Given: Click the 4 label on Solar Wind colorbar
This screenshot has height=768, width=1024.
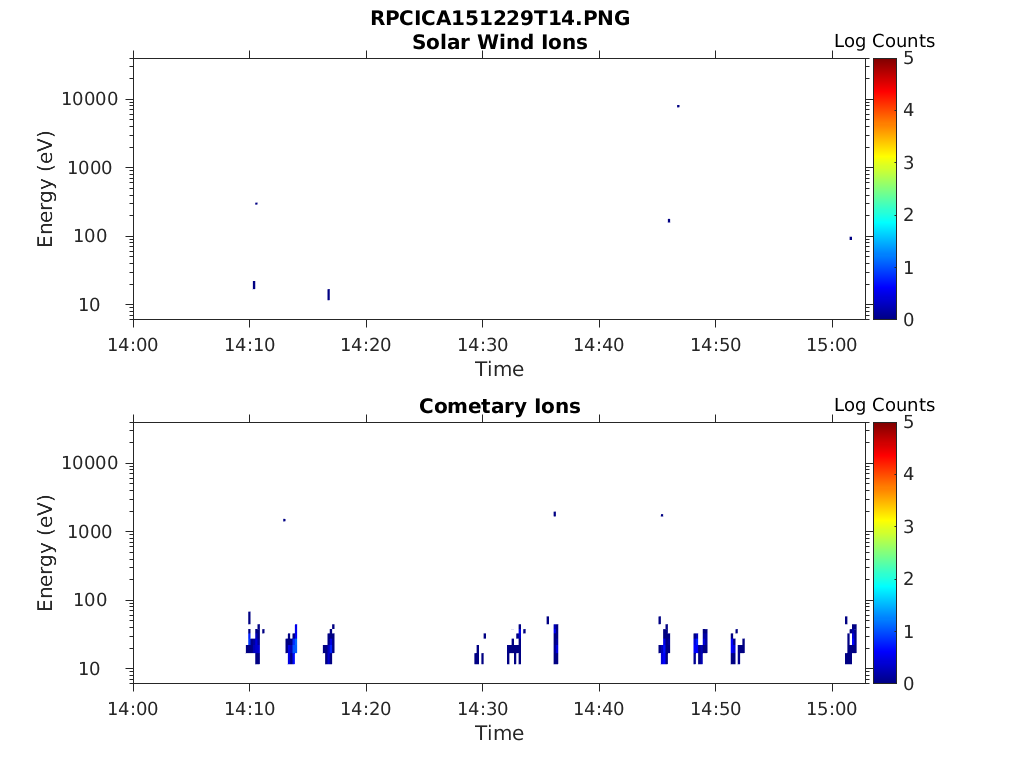Looking at the screenshot, I should (x=908, y=110).
